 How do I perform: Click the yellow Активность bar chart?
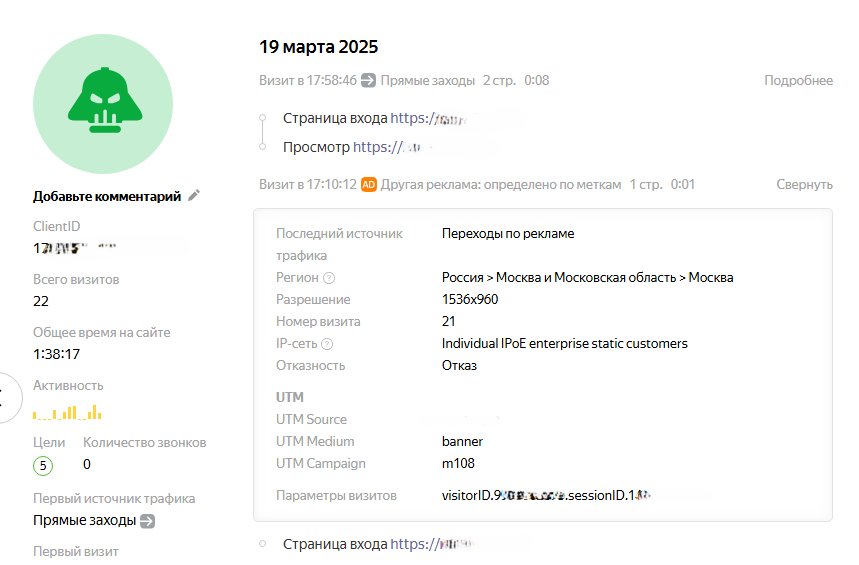(67, 411)
